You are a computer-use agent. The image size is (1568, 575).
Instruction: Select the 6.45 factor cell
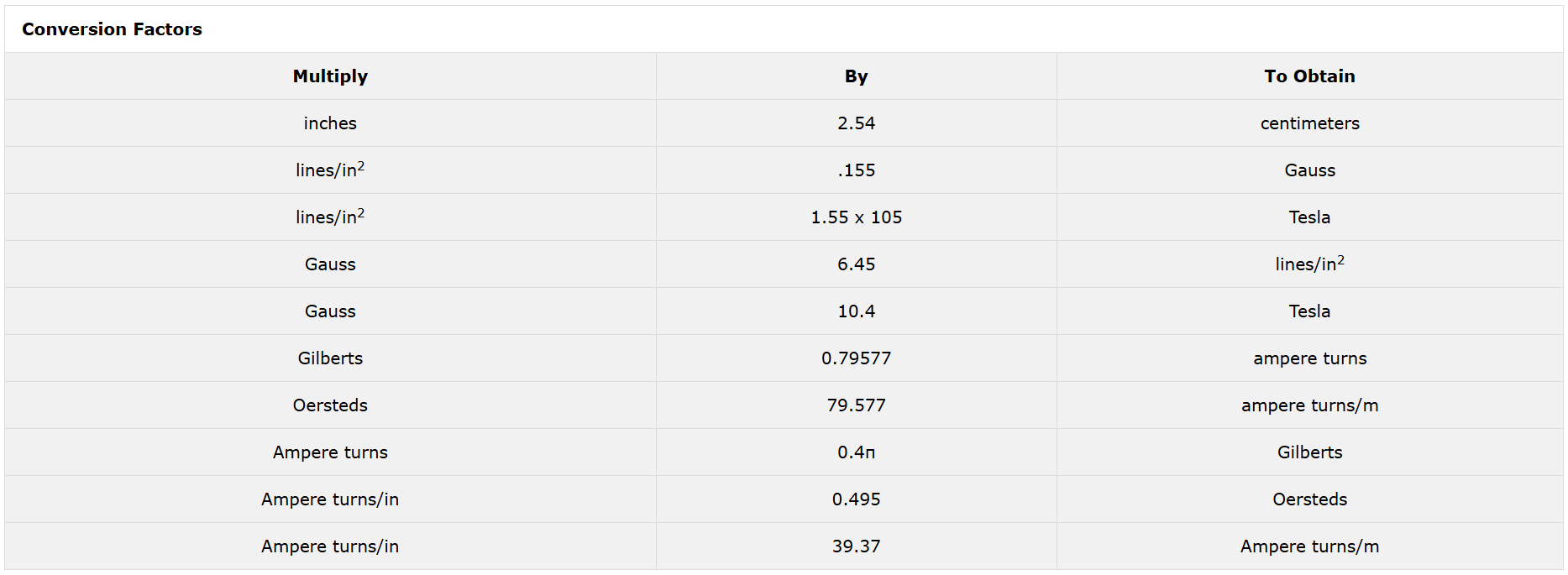(856, 264)
